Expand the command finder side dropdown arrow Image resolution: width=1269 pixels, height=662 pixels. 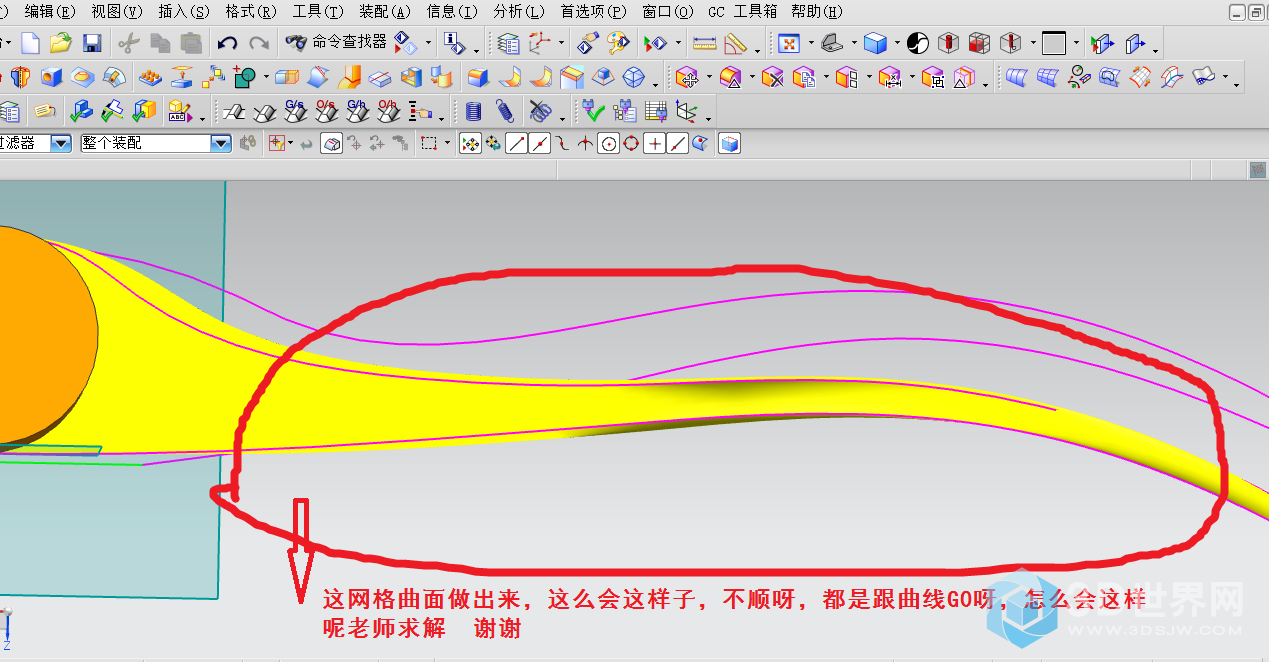(429, 43)
